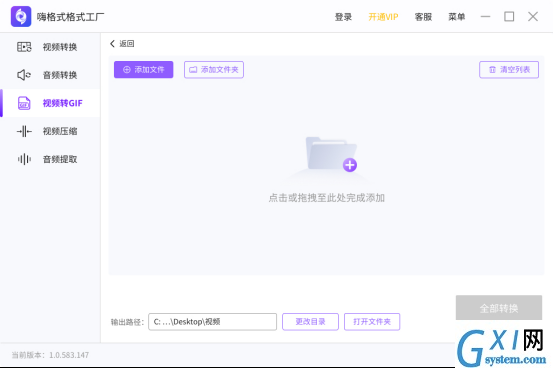
Task: Click the 全部转换 button
Action: click(x=499, y=308)
